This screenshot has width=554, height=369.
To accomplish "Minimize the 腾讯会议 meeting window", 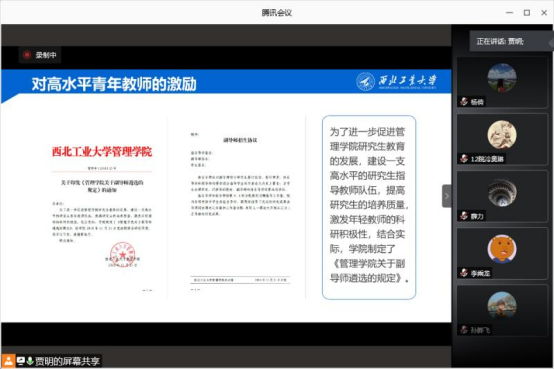I will (x=509, y=13).
